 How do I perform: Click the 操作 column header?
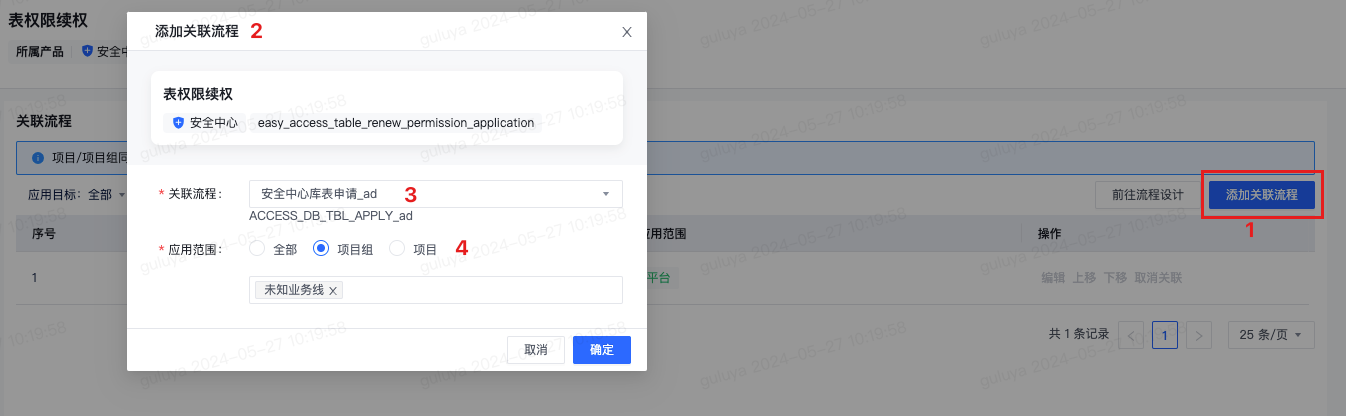click(x=1049, y=233)
